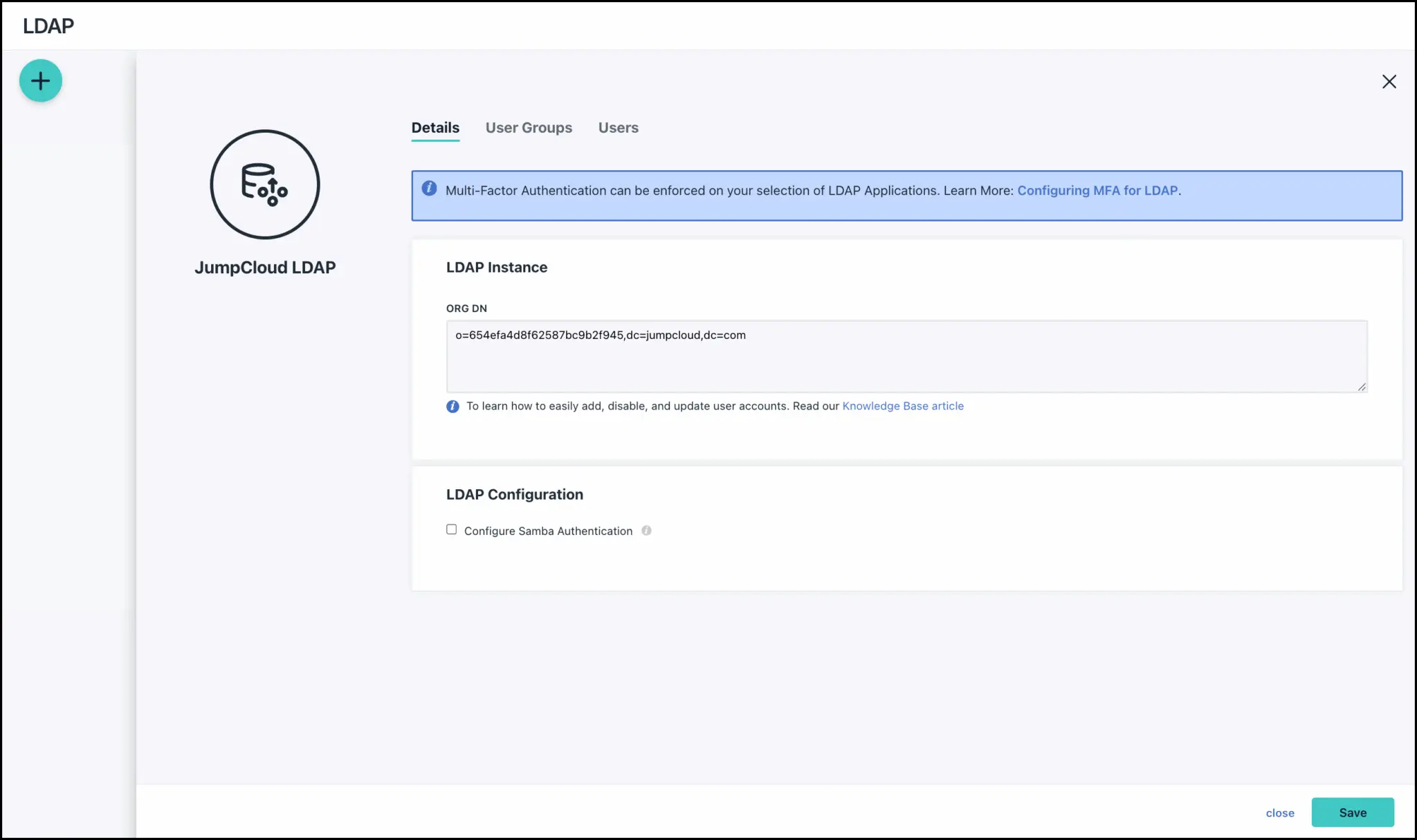Create a new LDAP instance with the plus icon
The image size is (1417, 840).
(40, 80)
